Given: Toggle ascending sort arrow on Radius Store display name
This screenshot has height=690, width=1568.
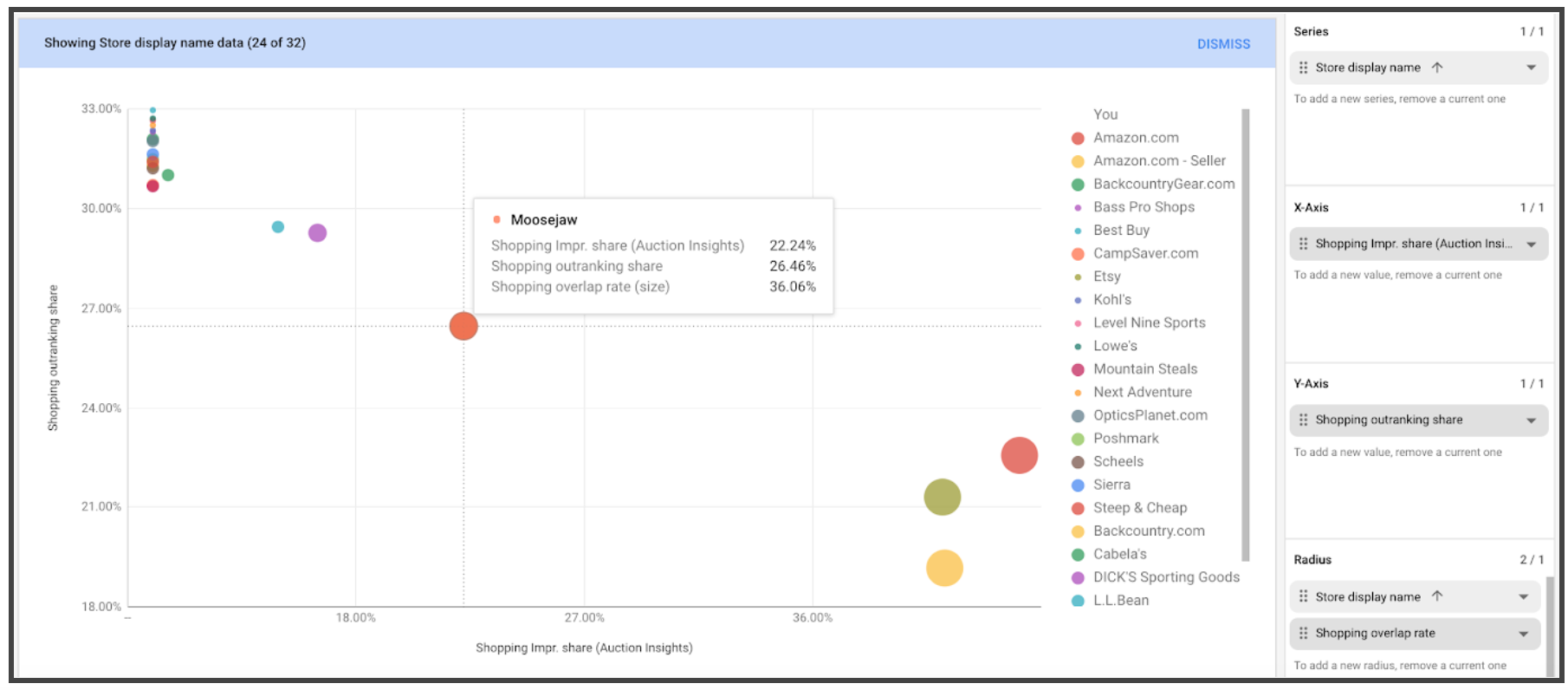Looking at the screenshot, I should (x=1437, y=596).
